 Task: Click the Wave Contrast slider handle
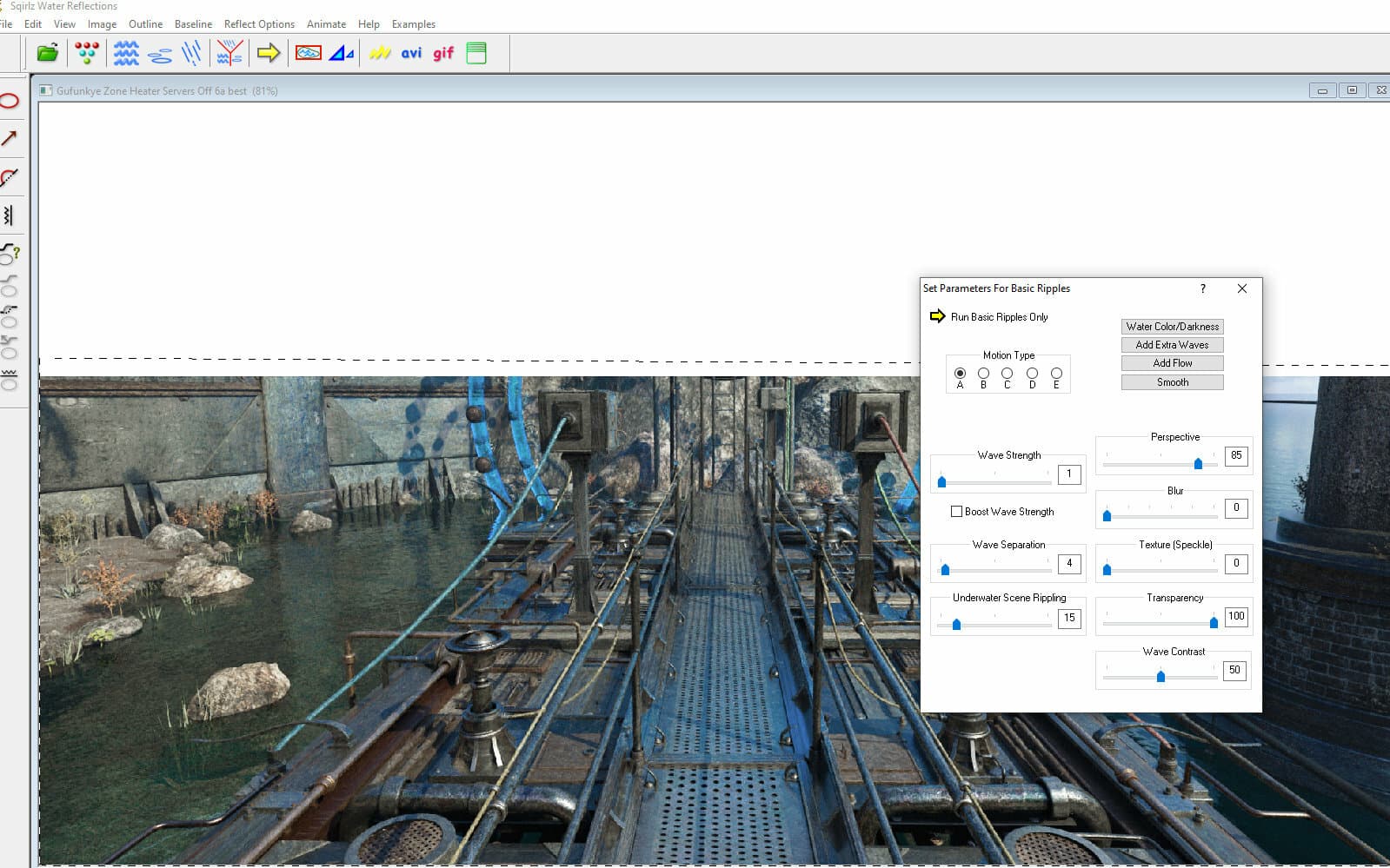(x=1161, y=676)
